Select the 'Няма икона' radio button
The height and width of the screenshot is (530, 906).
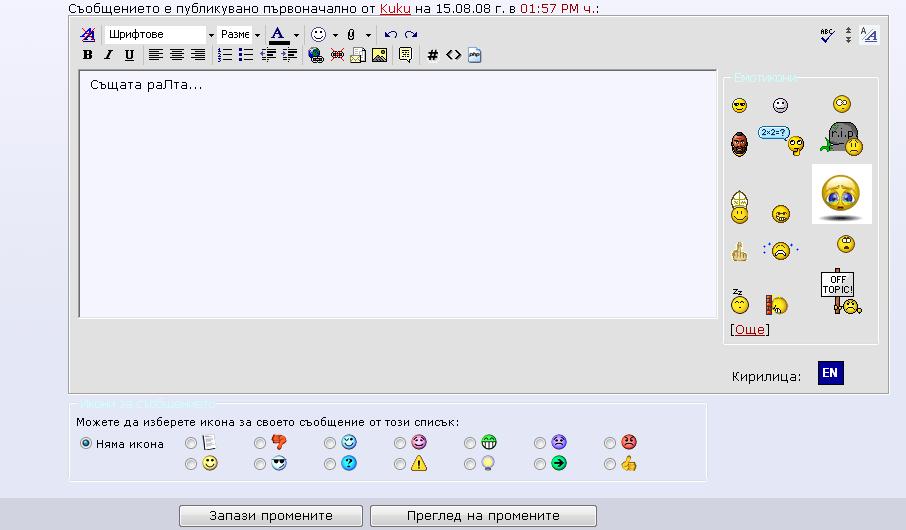(x=85, y=443)
